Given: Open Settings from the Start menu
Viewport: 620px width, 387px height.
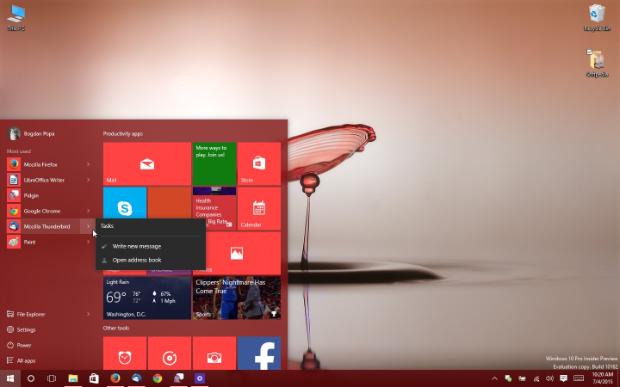Looking at the screenshot, I should (x=21, y=330).
